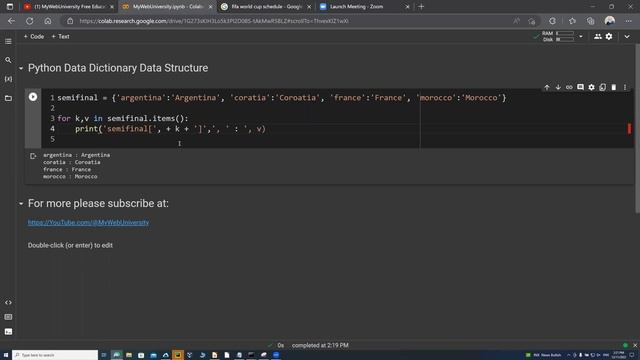
Task: Run the semifinal code cell
Action: coord(33,97)
